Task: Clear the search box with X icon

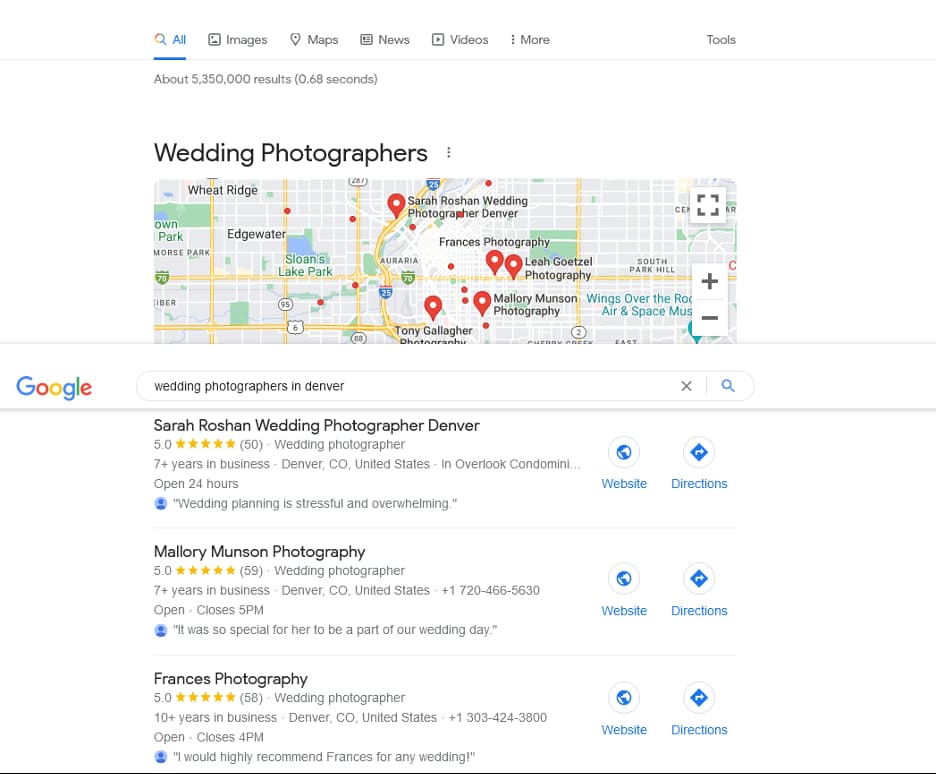Action: pyautogui.click(x=686, y=386)
